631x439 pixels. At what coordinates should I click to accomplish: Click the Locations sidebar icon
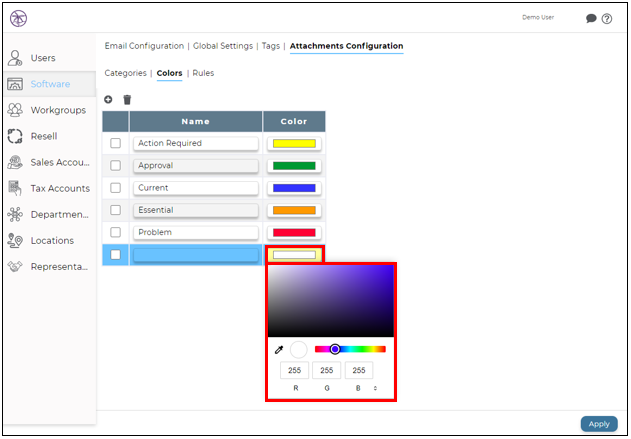pyautogui.click(x=15, y=241)
